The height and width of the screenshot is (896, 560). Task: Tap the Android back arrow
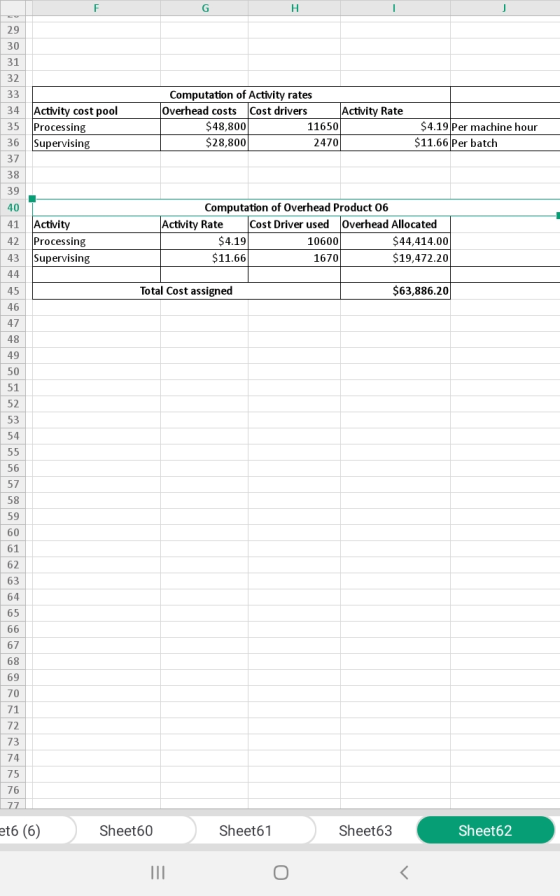(404, 873)
